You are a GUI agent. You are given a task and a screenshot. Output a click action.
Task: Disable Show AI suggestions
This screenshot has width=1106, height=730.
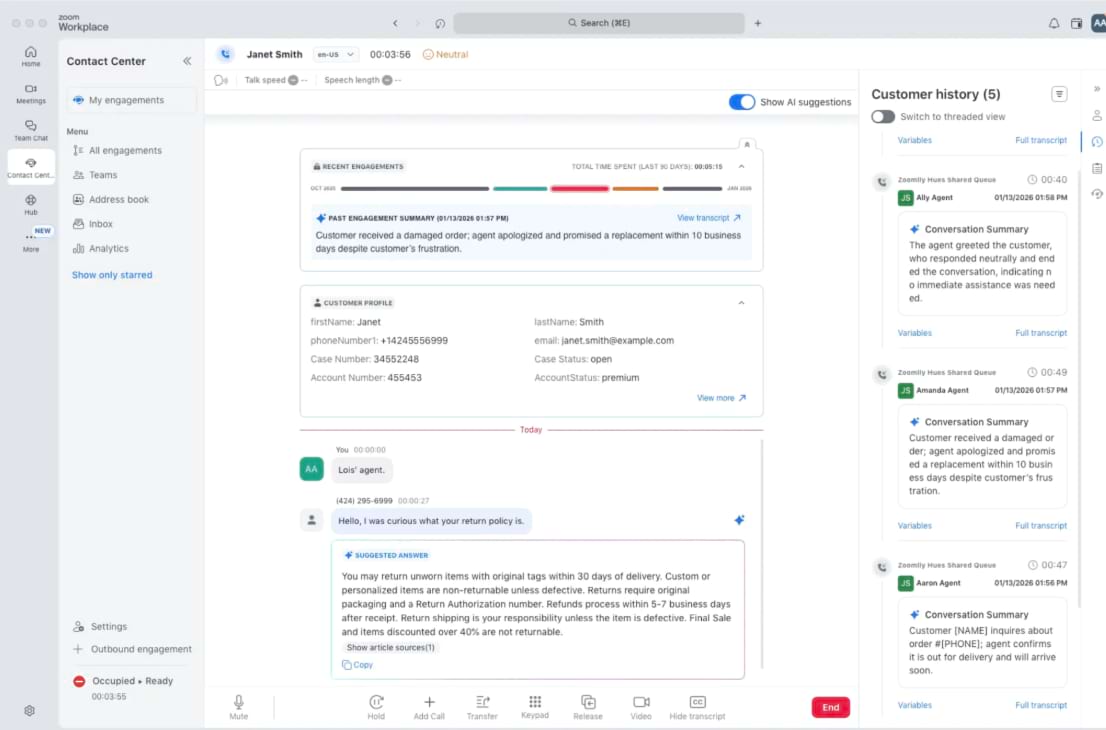(741, 101)
